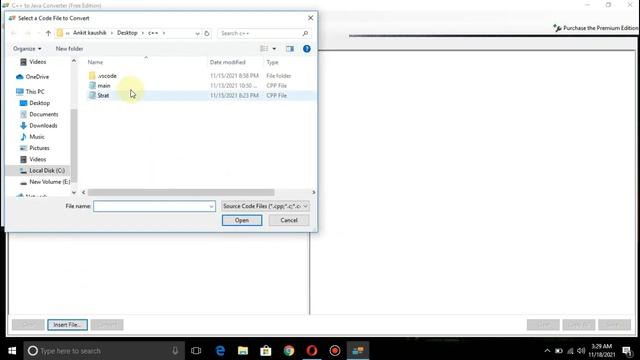Open Task View from taskbar
This screenshot has width=640, height=360.
pos(196,351)
